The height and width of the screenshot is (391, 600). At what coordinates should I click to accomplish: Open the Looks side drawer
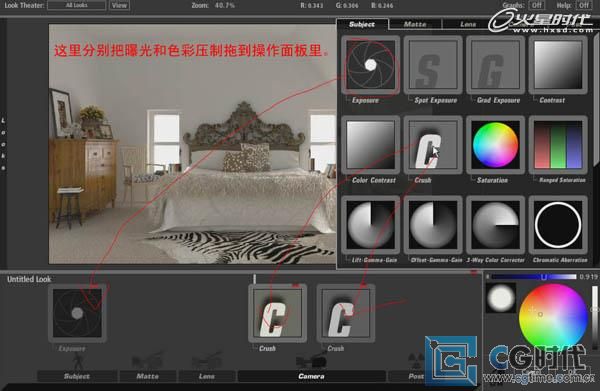[x=3, y=144]
